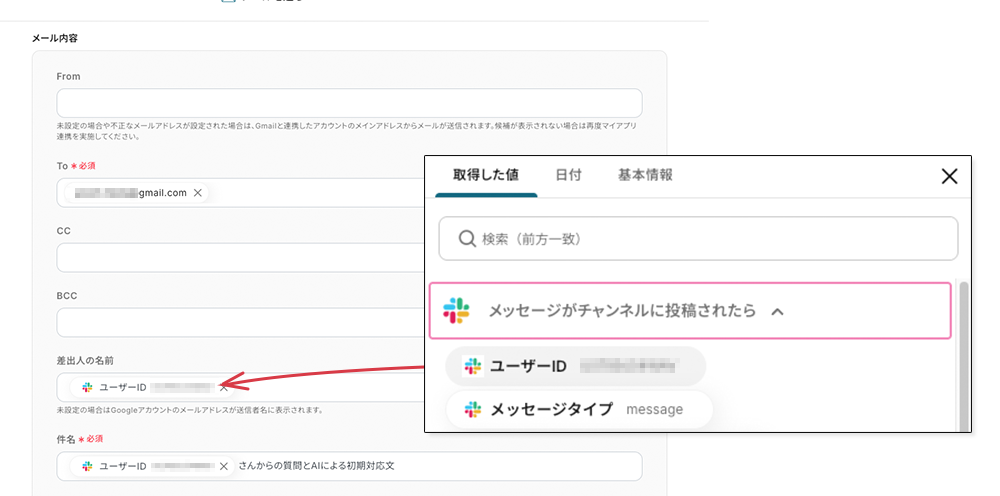Remove the gmail.com recipient chip
This screenshot has height=496, width=1000.
(x=198, y=193)
